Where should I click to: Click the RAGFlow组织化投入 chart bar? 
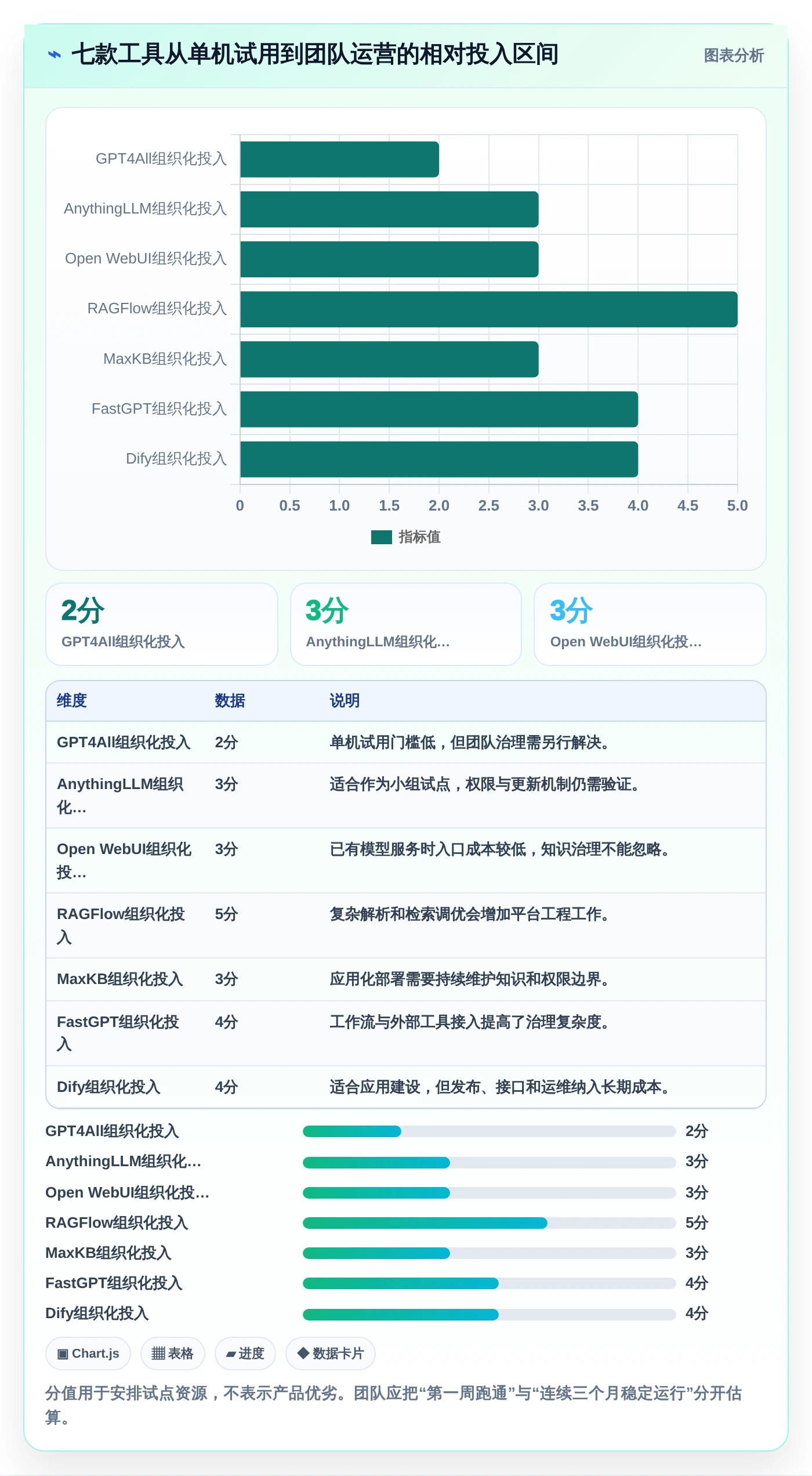(x=489, y=309)
